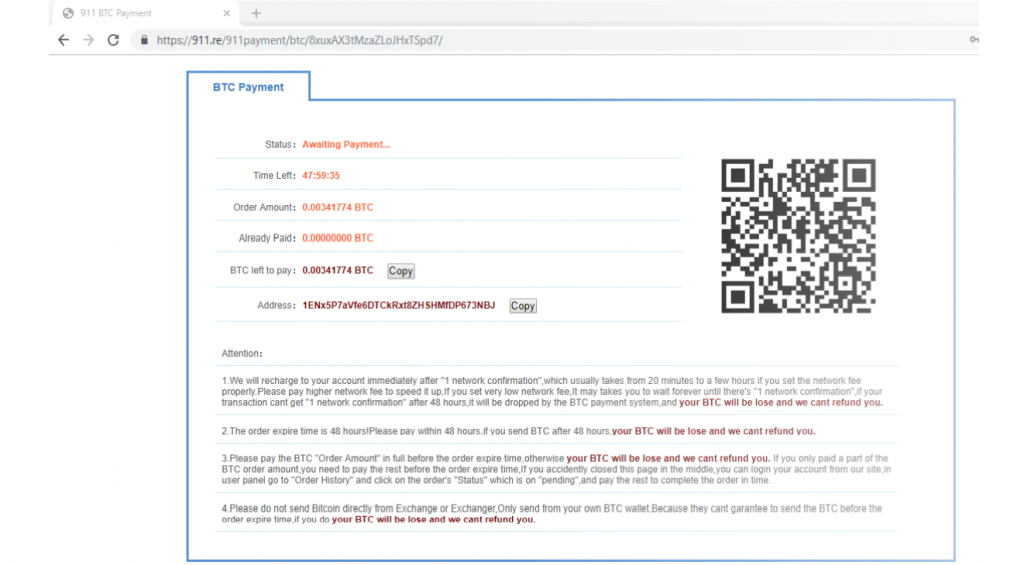
Task: Click the Awaiting Payment status text
Action: (x=346, y=144)
